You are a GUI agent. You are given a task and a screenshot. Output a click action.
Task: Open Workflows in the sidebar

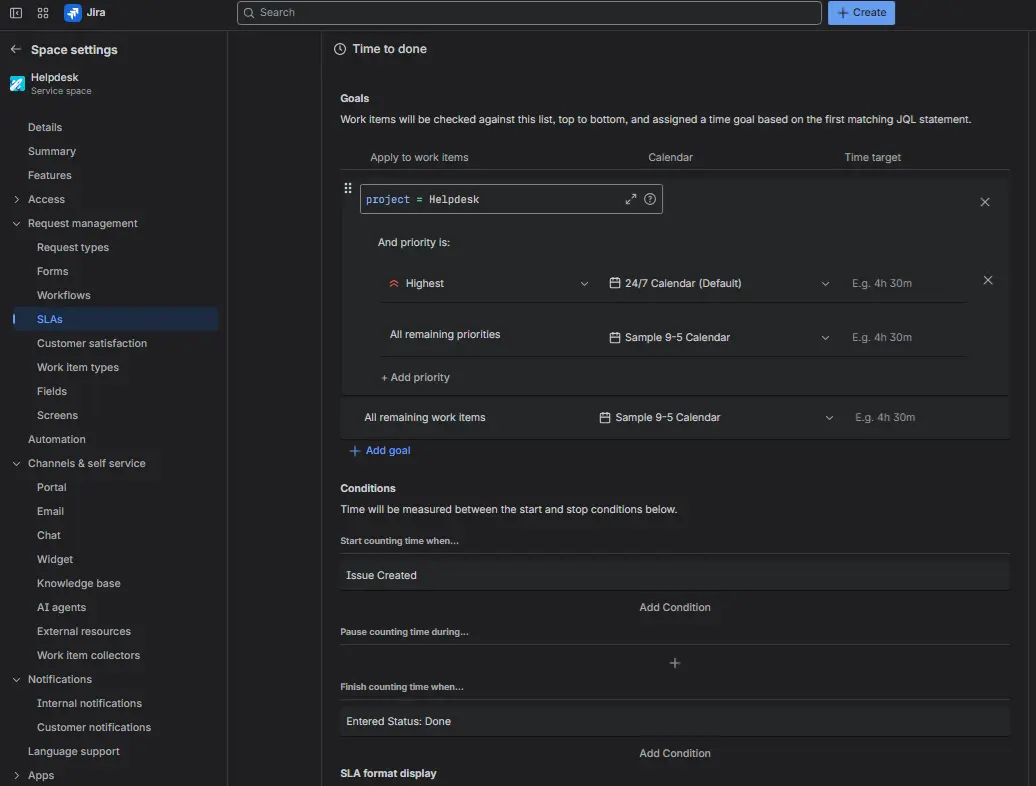tap(65, 295)
